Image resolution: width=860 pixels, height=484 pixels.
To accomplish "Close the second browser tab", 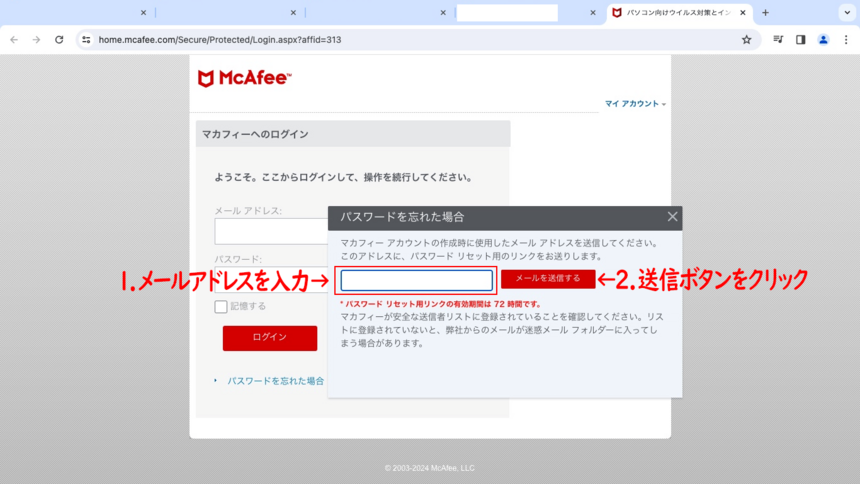I will click(x=293, y=13).
